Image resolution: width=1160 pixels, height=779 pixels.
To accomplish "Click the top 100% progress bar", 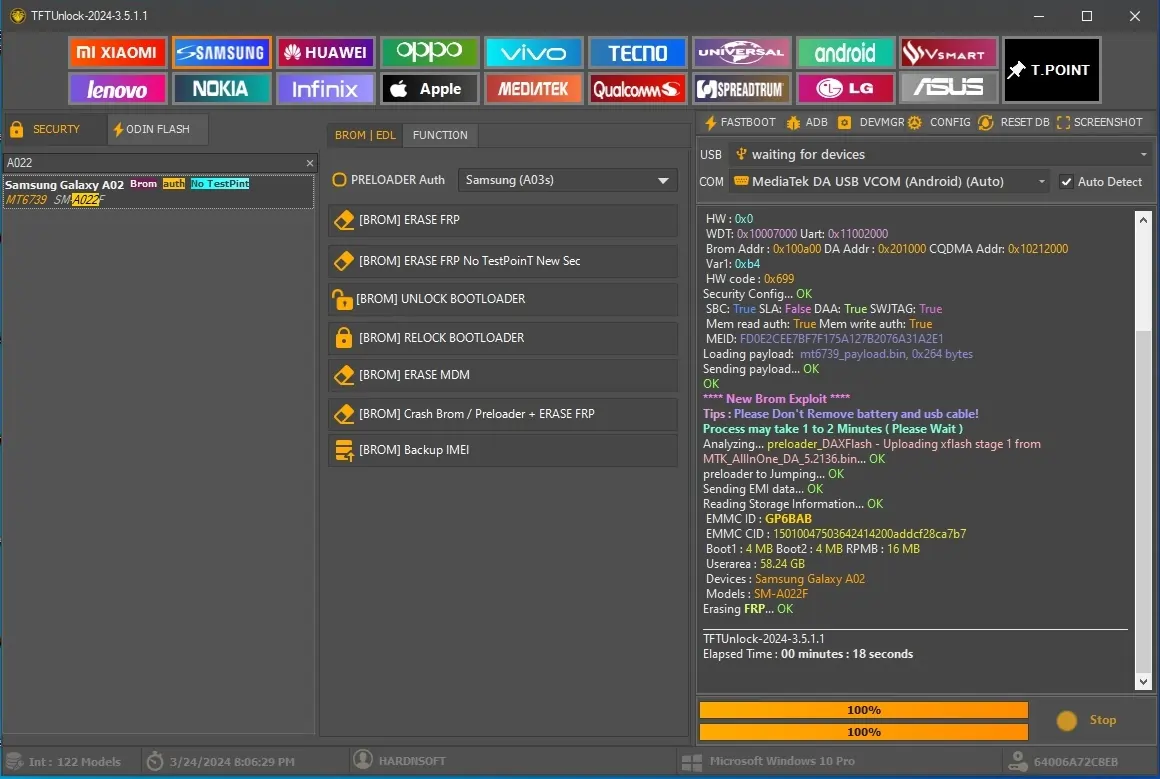I will click(x=863, y=710).
